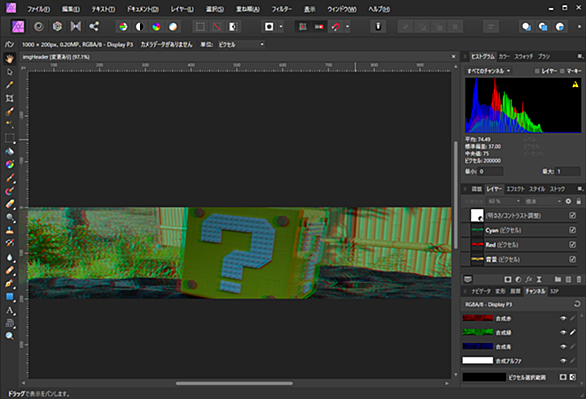The height and width of the screenshot is (399, 586).
Task: Switch to the Photo persona
Action: tap(18, 27)
